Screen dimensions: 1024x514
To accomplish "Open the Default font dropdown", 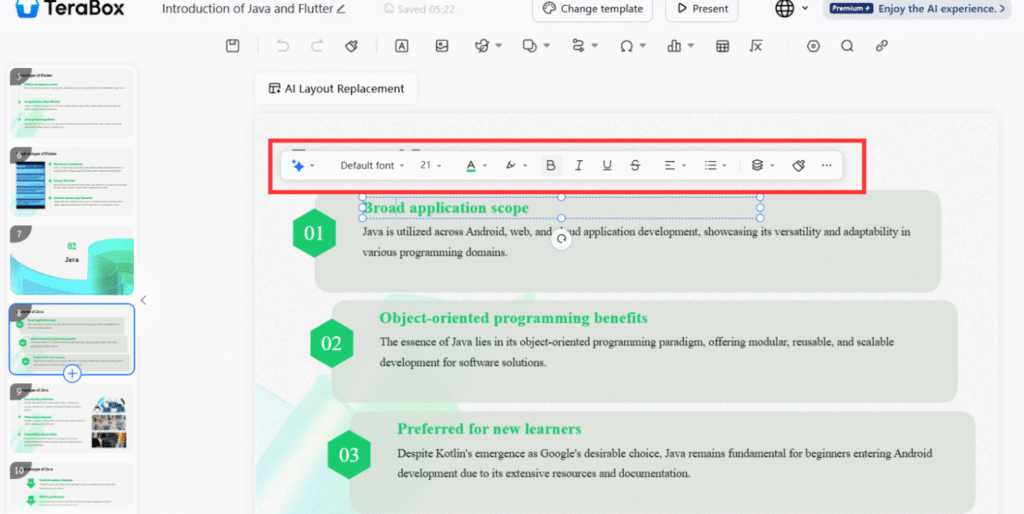I will pos(372,165).
